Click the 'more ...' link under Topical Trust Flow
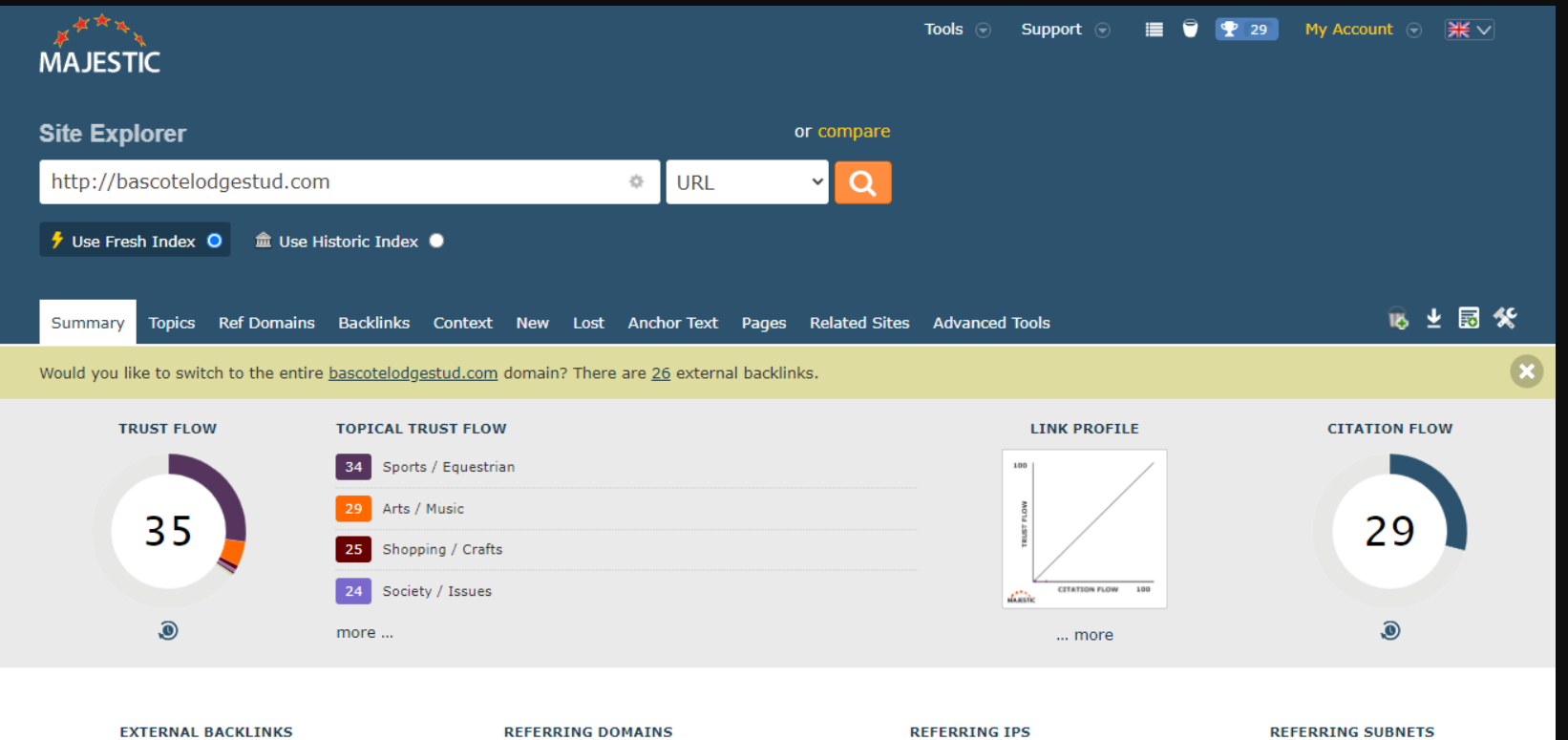 (365, 632)
